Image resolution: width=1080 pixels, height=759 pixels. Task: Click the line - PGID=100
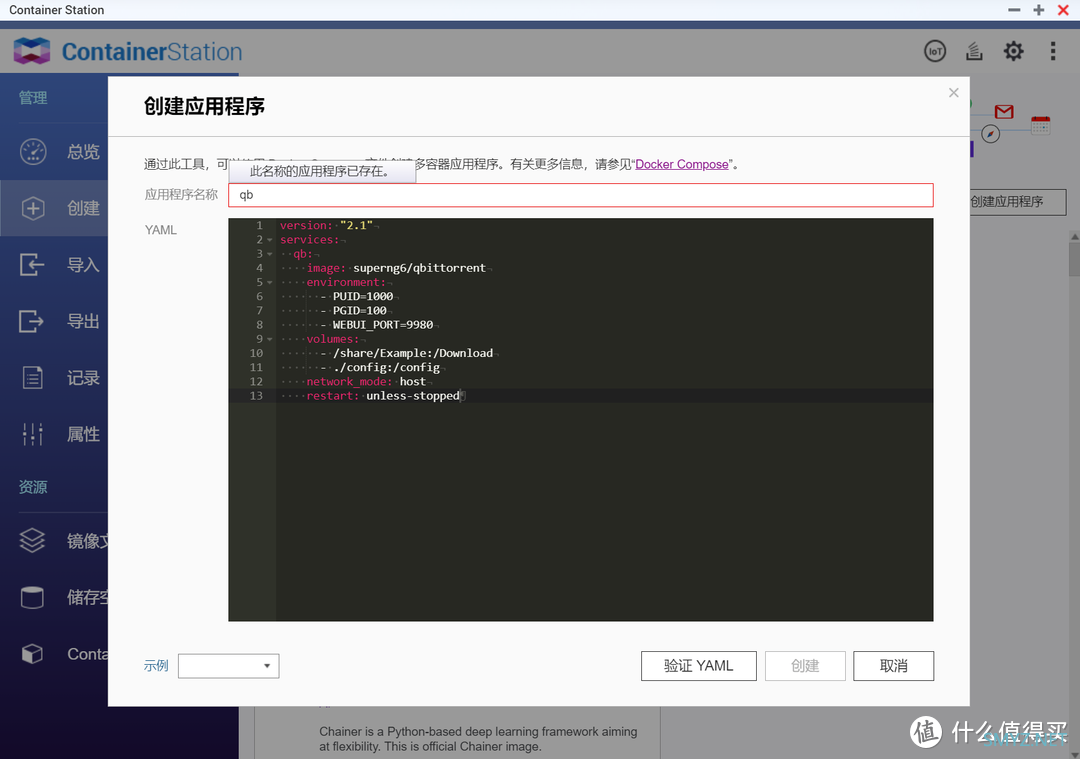(353, 311)
